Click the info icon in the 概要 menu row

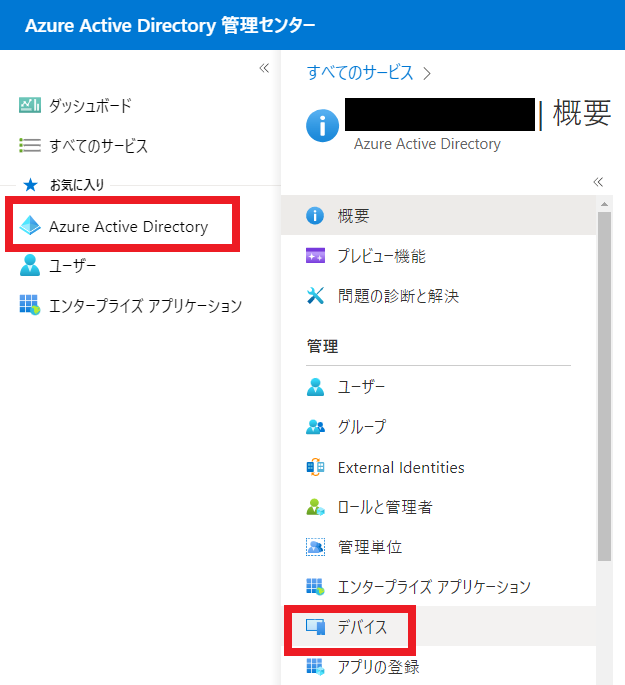(315, 215)
